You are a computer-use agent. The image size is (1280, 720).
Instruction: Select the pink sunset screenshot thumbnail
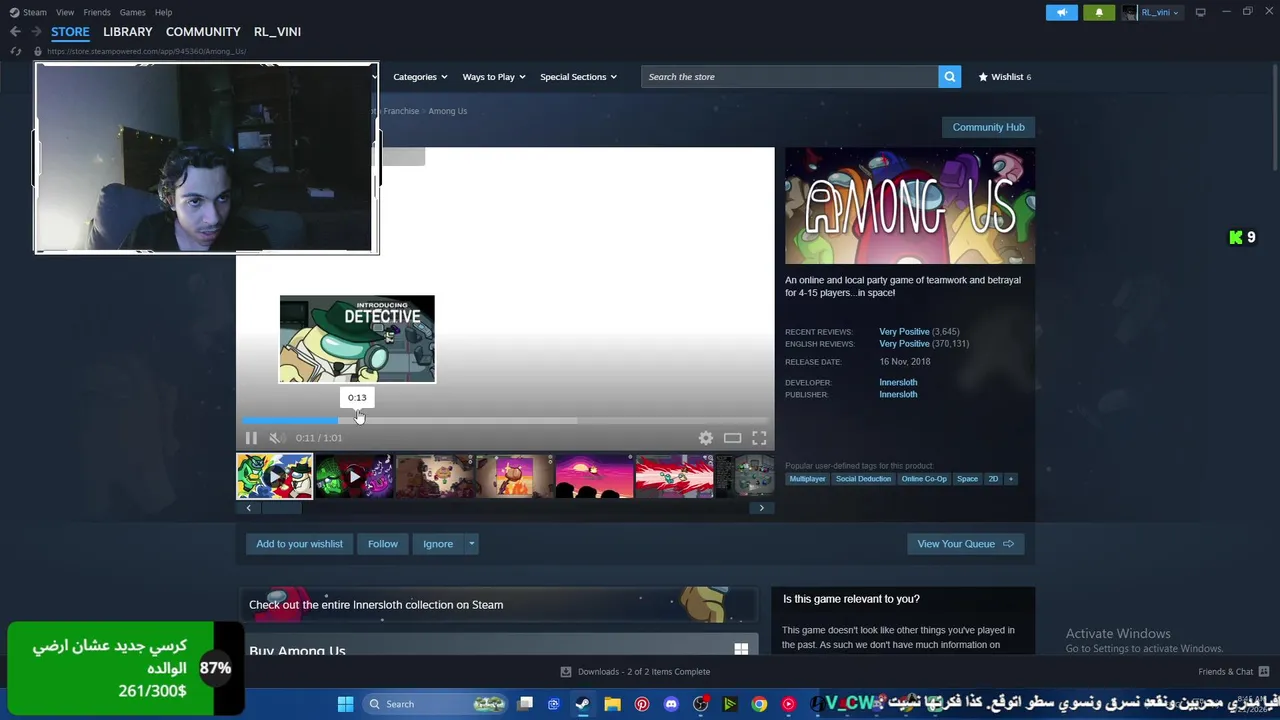click(594, 476)
